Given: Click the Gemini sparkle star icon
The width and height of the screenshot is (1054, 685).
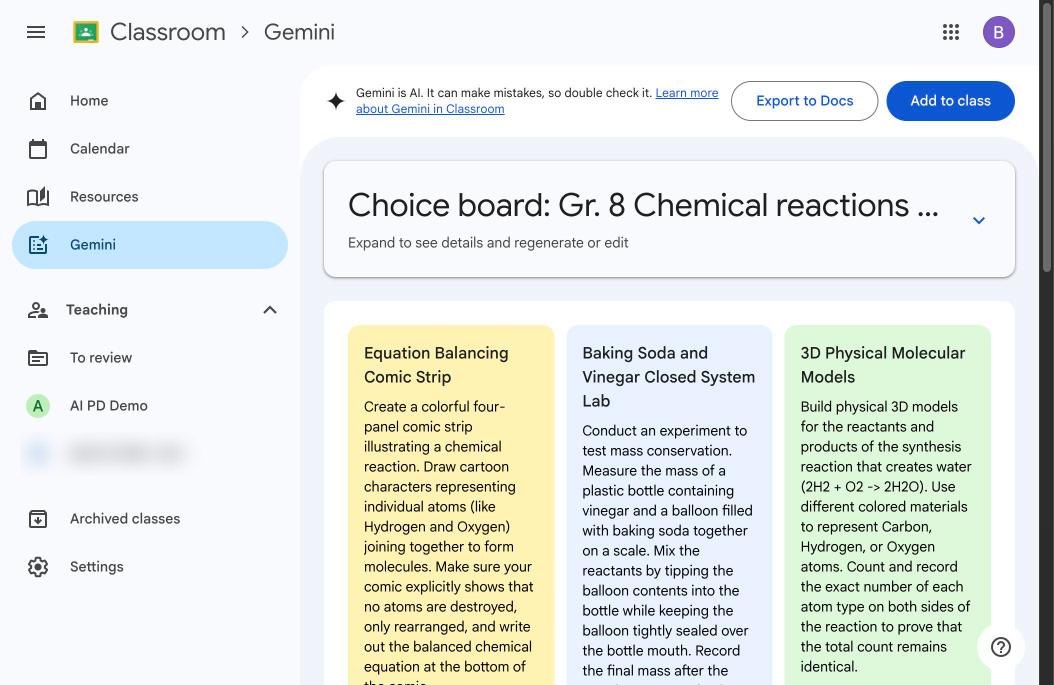Looking at the screenshot, I should pyautogui.click(x=335, y=101).
